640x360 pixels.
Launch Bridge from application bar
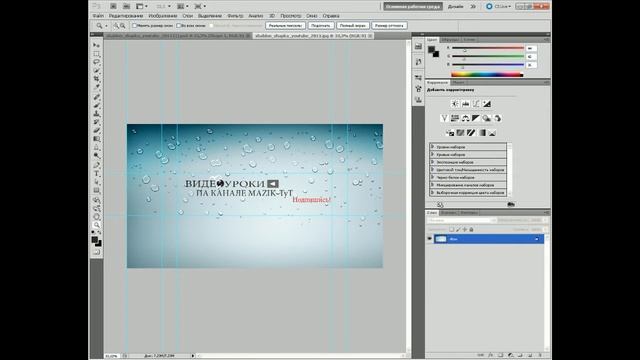tap(113, 6)
